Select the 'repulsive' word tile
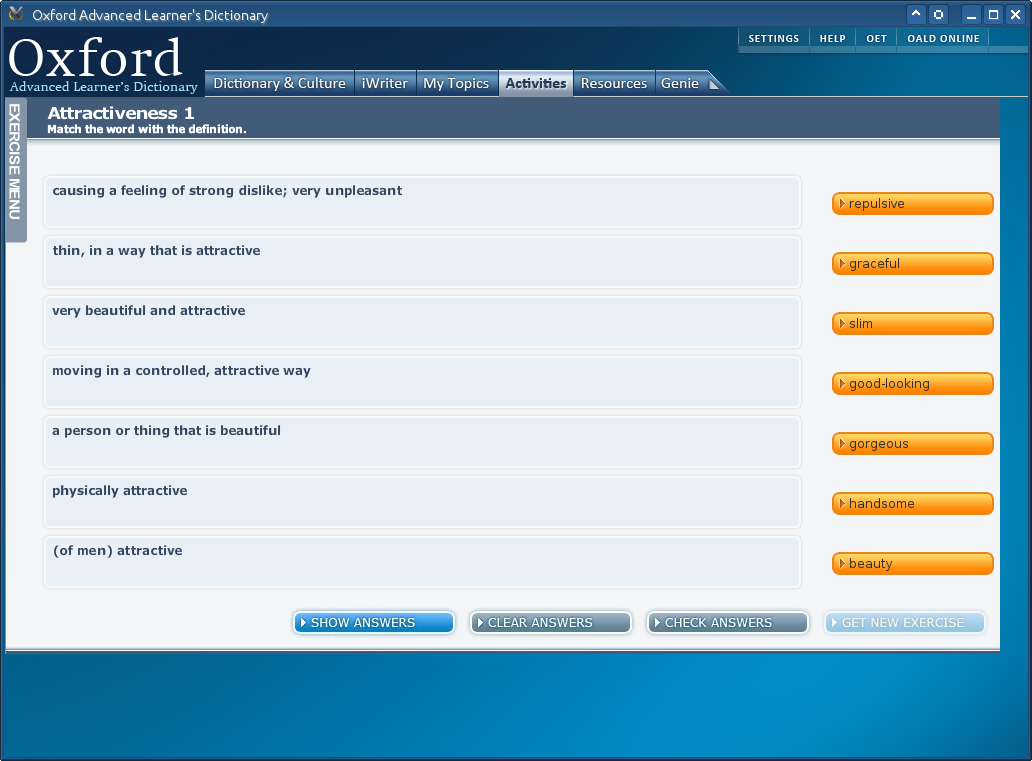 pyautogui.click(x=912, y=203)
